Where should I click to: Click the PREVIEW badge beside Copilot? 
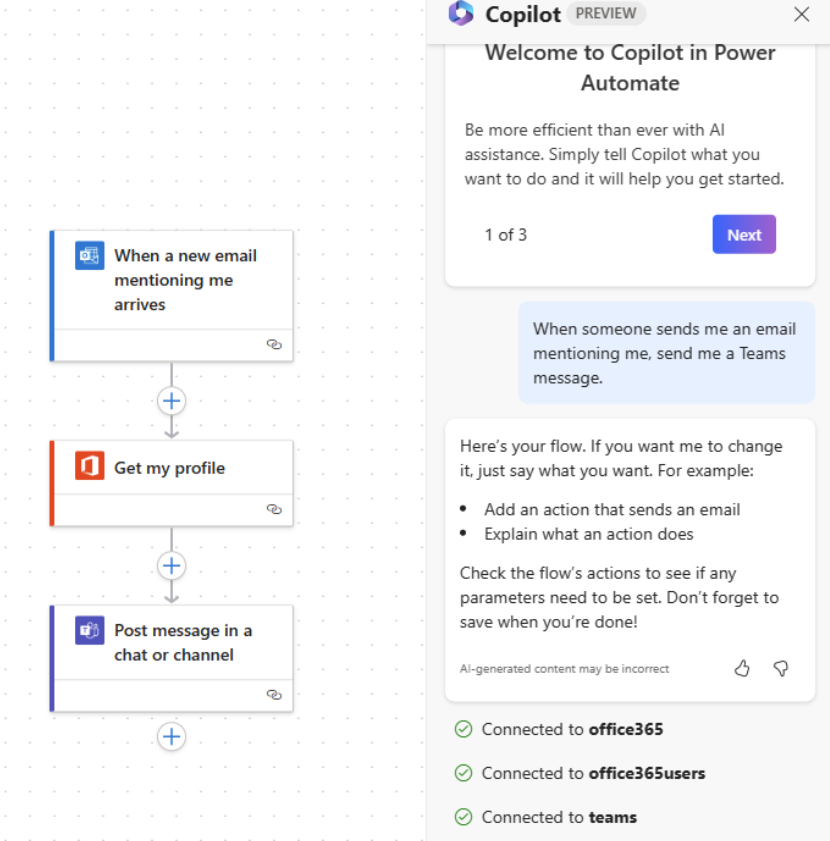[x=606, y=14]
